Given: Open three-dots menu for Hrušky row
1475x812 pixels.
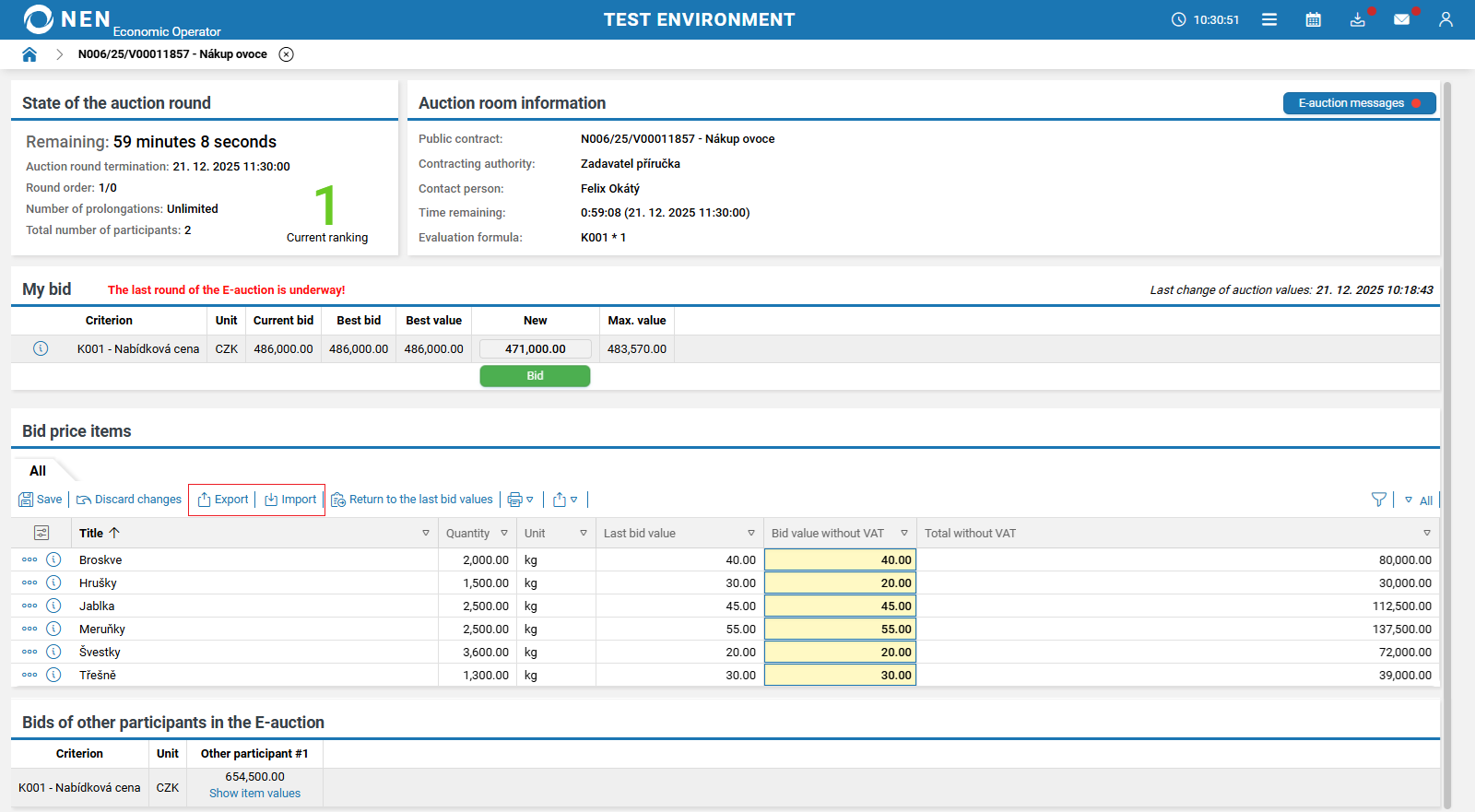Looking at the screenshot, I should tap(29, 583).
